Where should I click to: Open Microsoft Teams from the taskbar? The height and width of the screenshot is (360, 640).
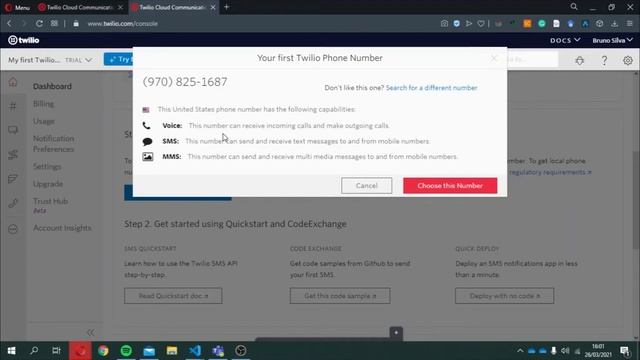(218, 351)
